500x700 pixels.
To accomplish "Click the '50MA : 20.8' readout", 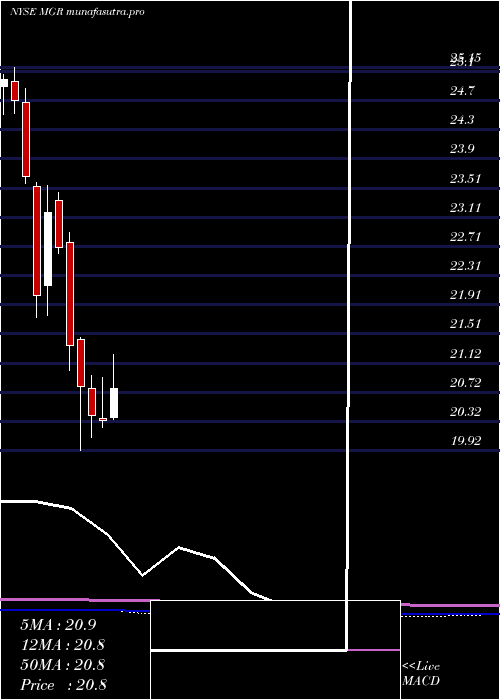I will (62, 665).
